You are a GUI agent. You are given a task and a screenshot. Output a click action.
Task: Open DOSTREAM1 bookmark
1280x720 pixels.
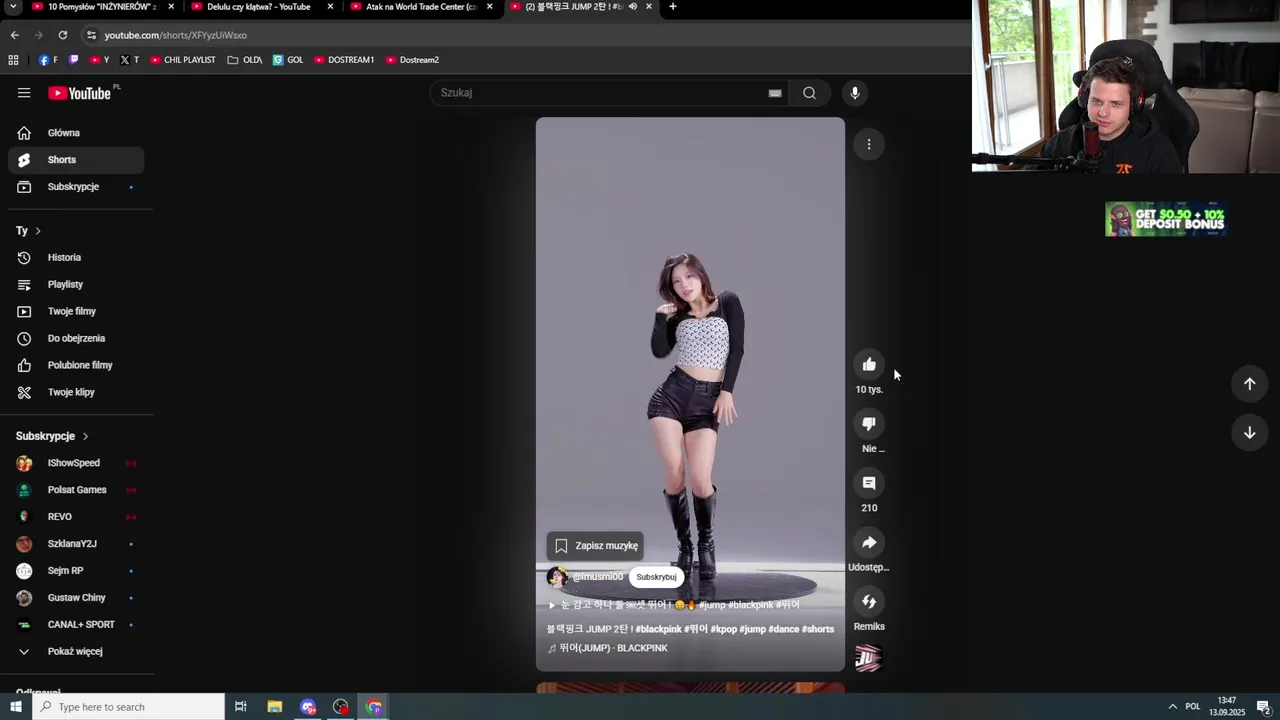pos(344,60)
